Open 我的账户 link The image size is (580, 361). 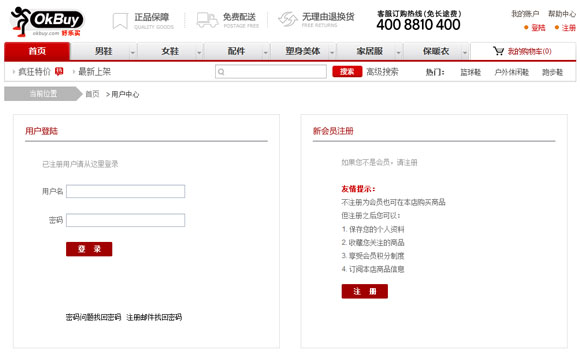click(525, 14)
